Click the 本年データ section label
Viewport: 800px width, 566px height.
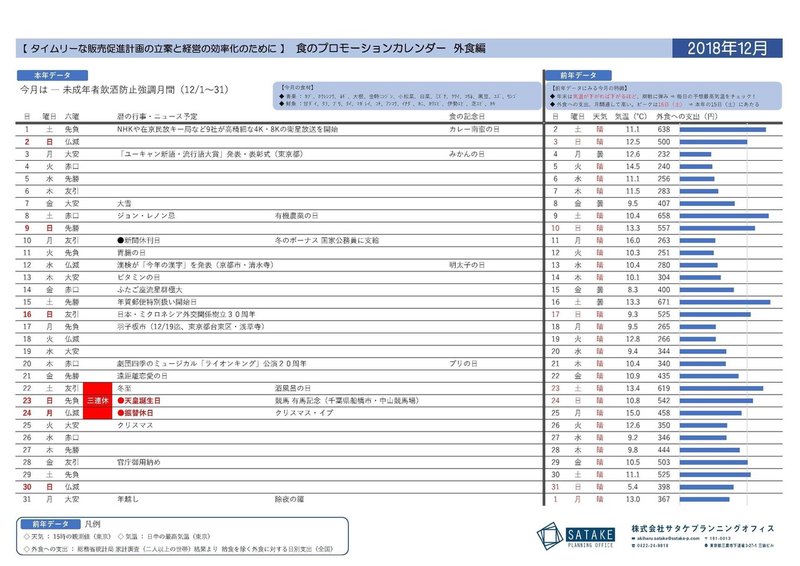click(x=52, y=75)
